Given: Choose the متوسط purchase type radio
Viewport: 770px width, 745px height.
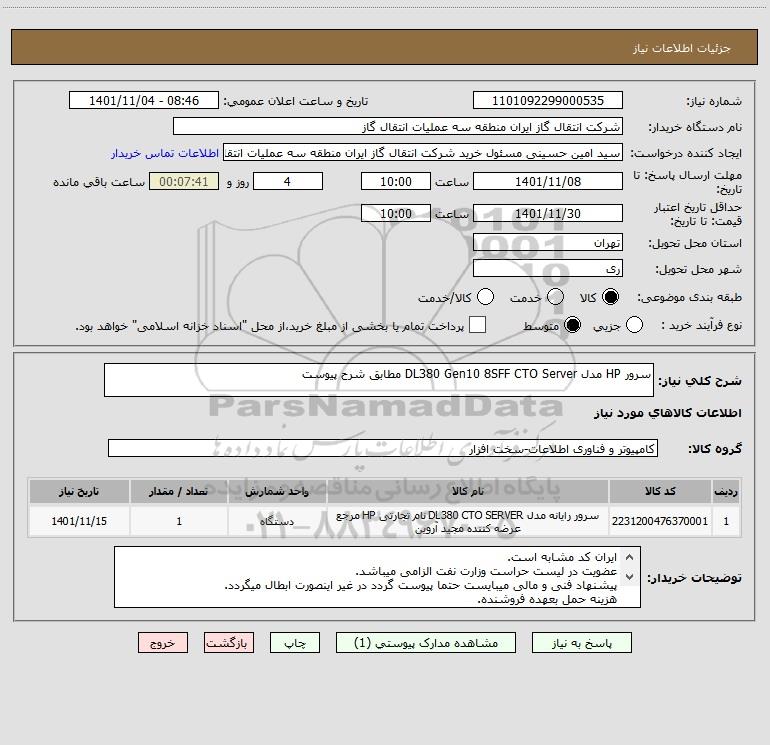Looking at the screenshot, I should (x=572, y=325).
